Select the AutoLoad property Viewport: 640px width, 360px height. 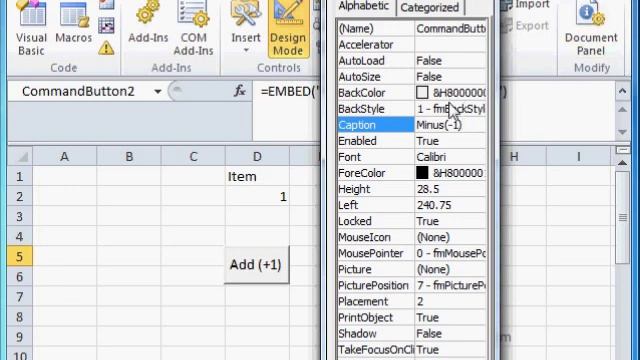pos(412,60)
